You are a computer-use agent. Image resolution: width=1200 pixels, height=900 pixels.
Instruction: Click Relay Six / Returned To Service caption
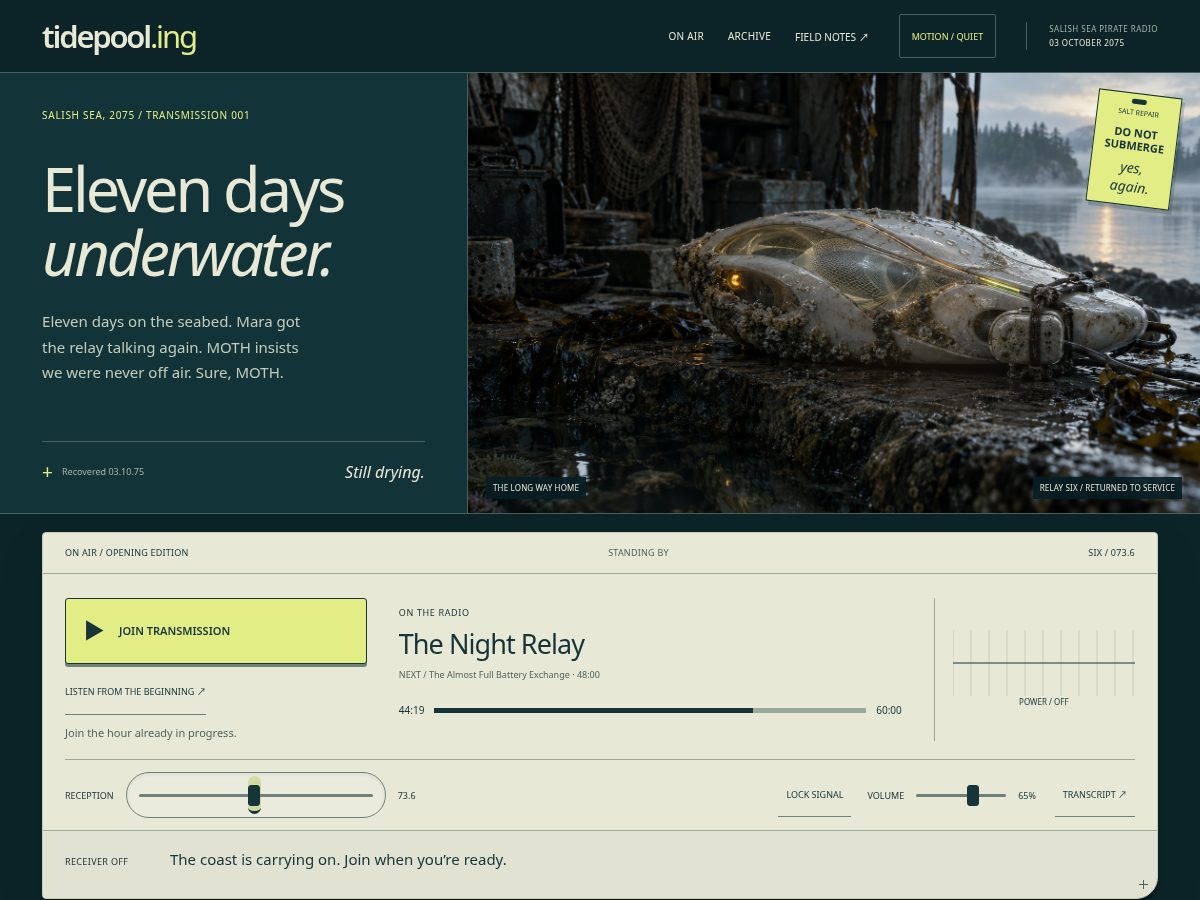[x=1107, y=488]
